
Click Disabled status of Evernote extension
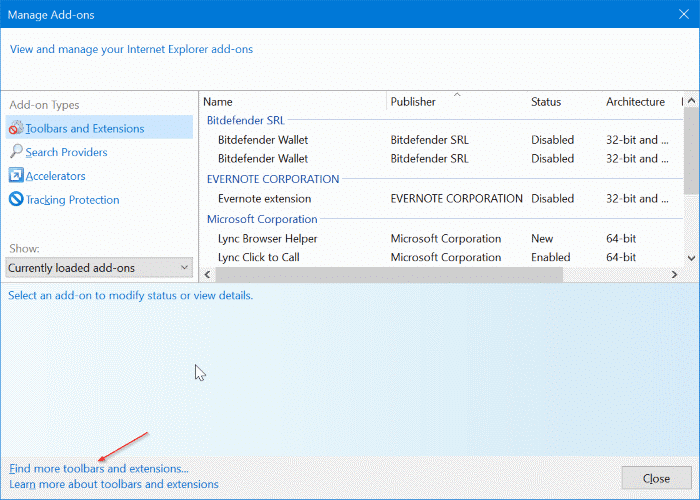click(552, 199)
